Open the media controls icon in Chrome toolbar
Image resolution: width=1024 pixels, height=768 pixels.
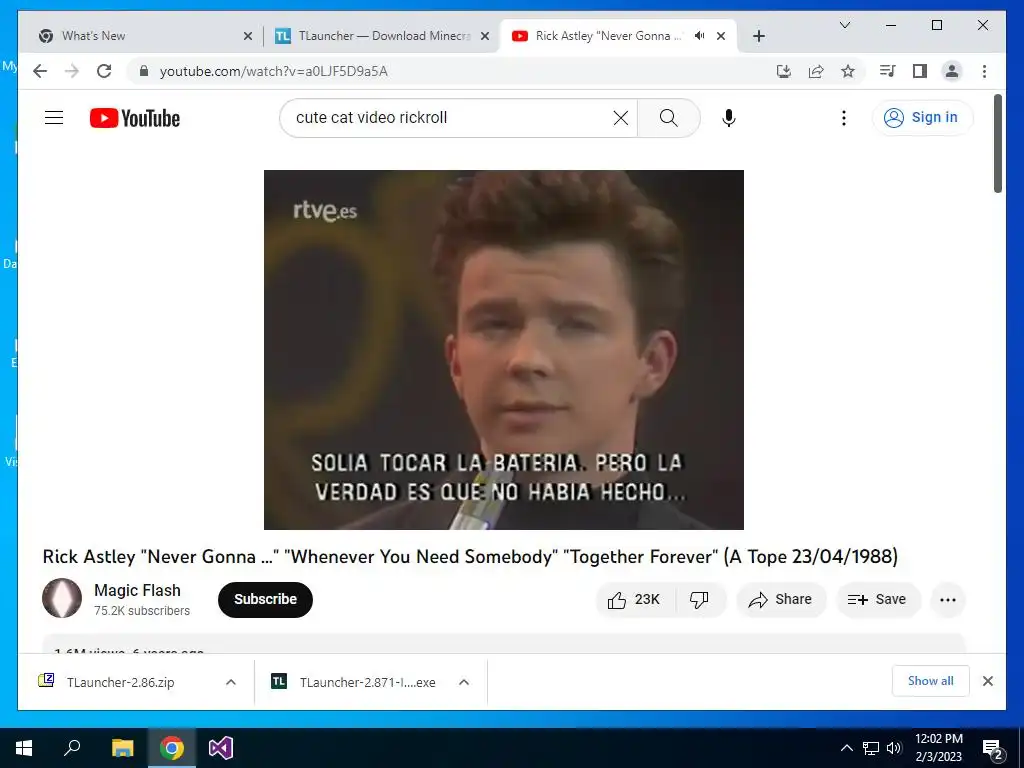pyautogui.click(x=888, y=71)
